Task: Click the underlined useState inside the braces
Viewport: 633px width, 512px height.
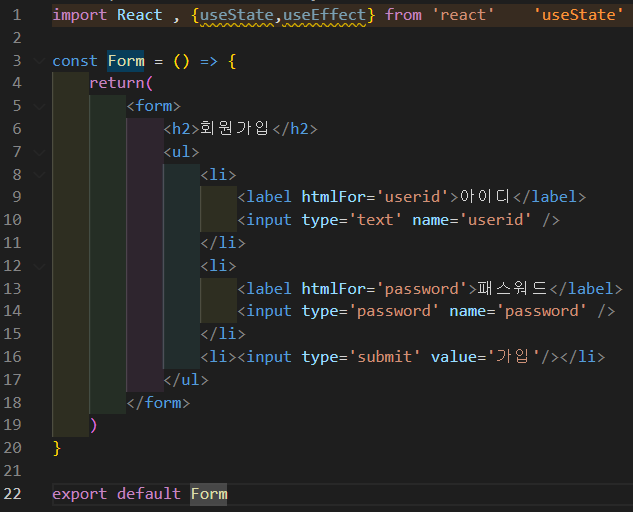Action: click(237, 15)
